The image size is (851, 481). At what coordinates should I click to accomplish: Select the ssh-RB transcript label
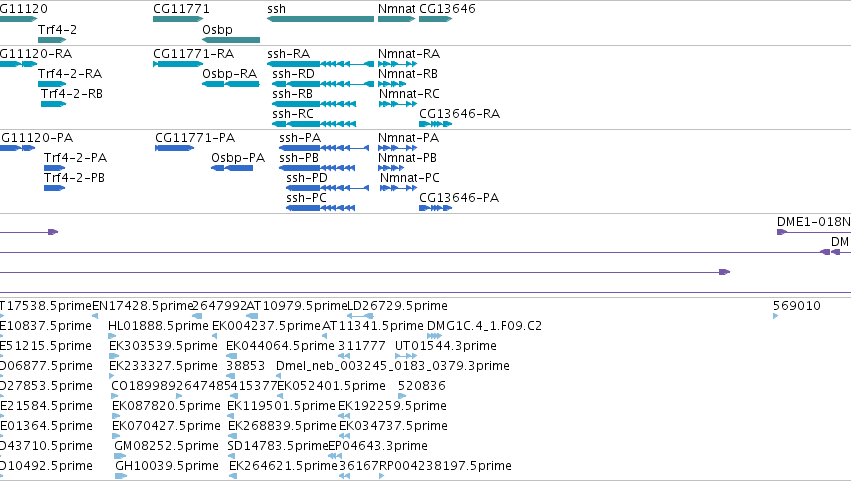pos(293,94)
